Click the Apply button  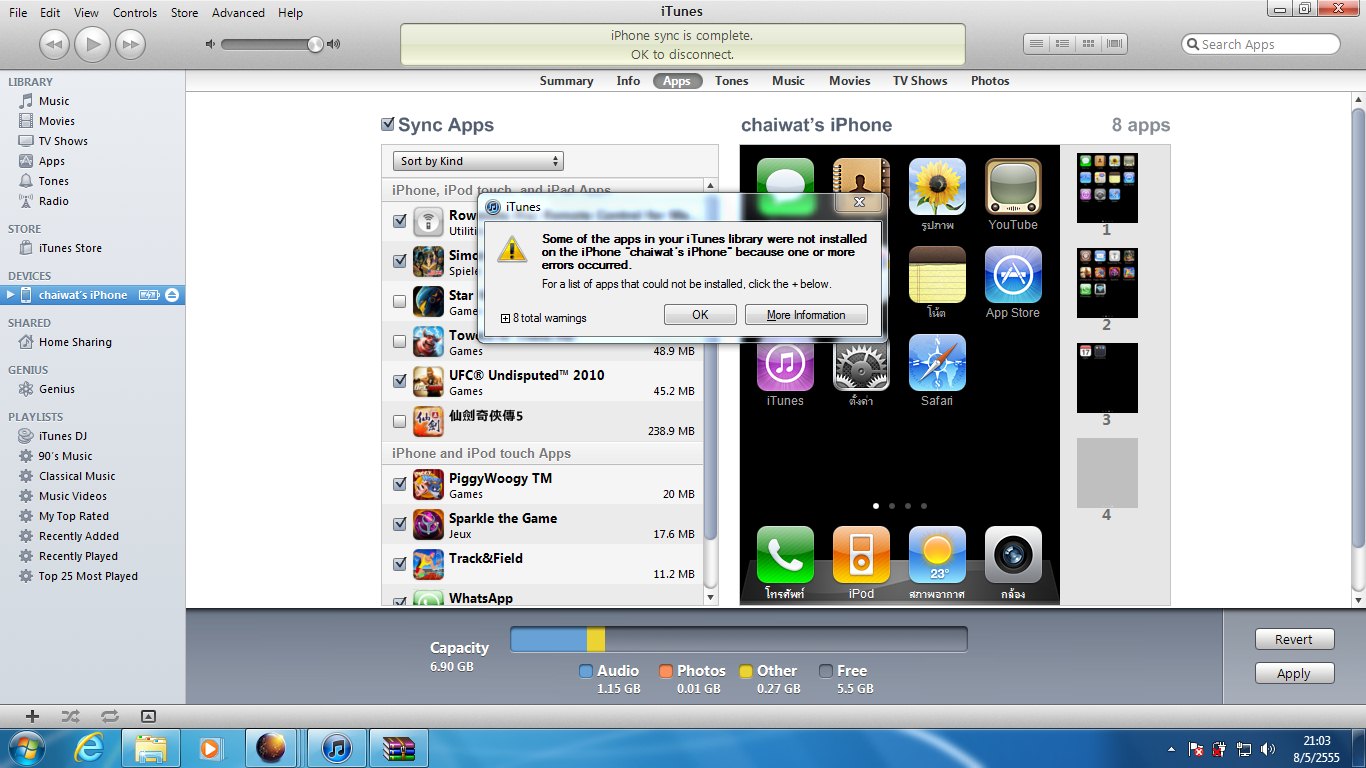click(x=1294, y=673)
